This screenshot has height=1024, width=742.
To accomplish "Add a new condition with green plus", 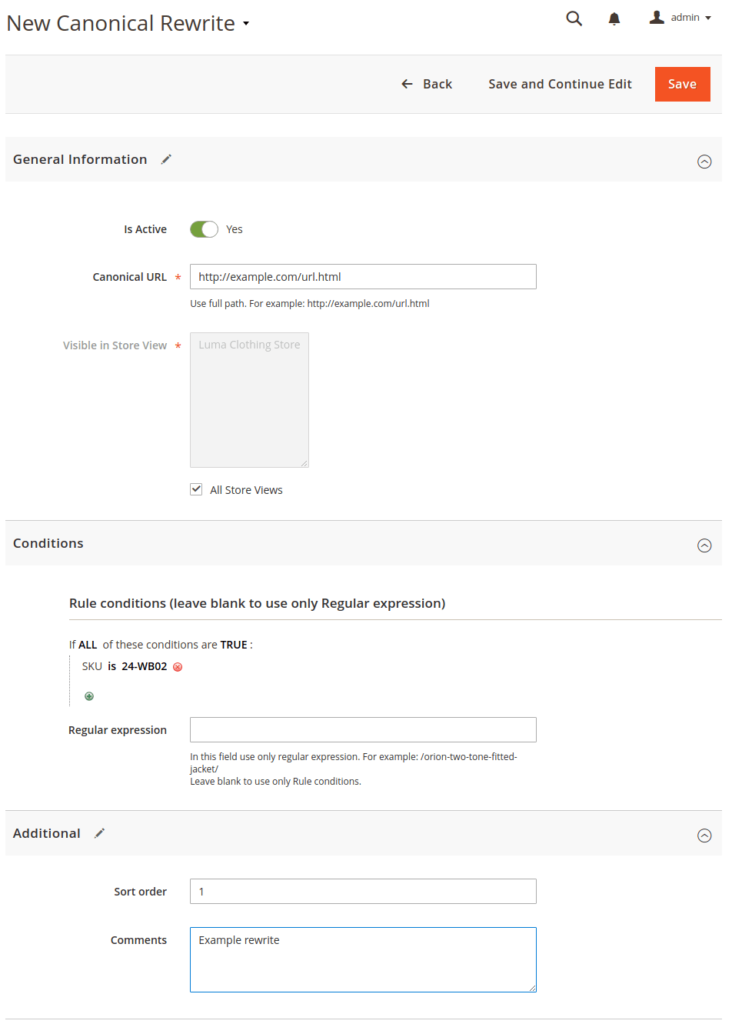I will [89, 696].
